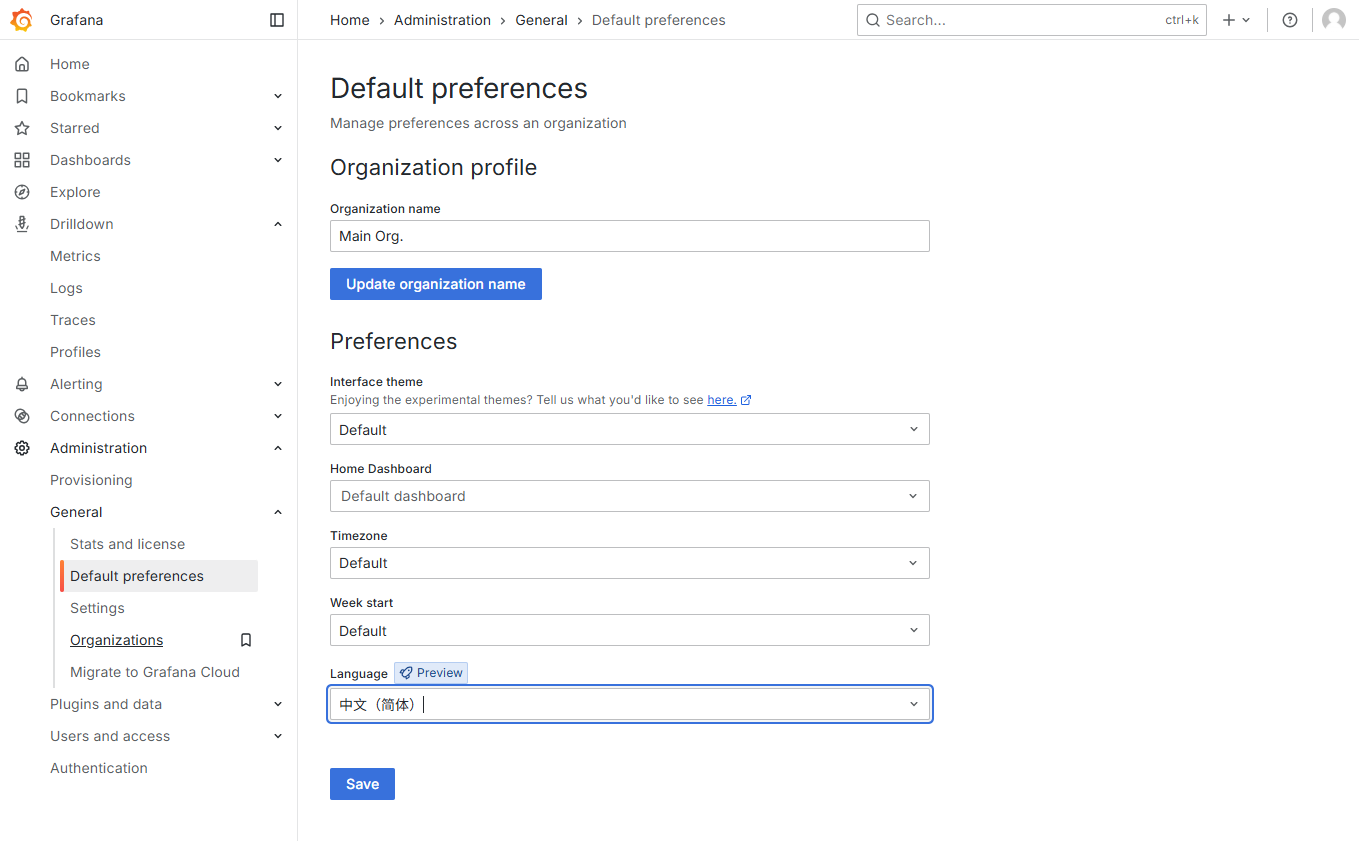This screenshot has width=1359, height=841.
Task: Click the Starred star icon
Action: pyautogui.click(x=22, y=128)
